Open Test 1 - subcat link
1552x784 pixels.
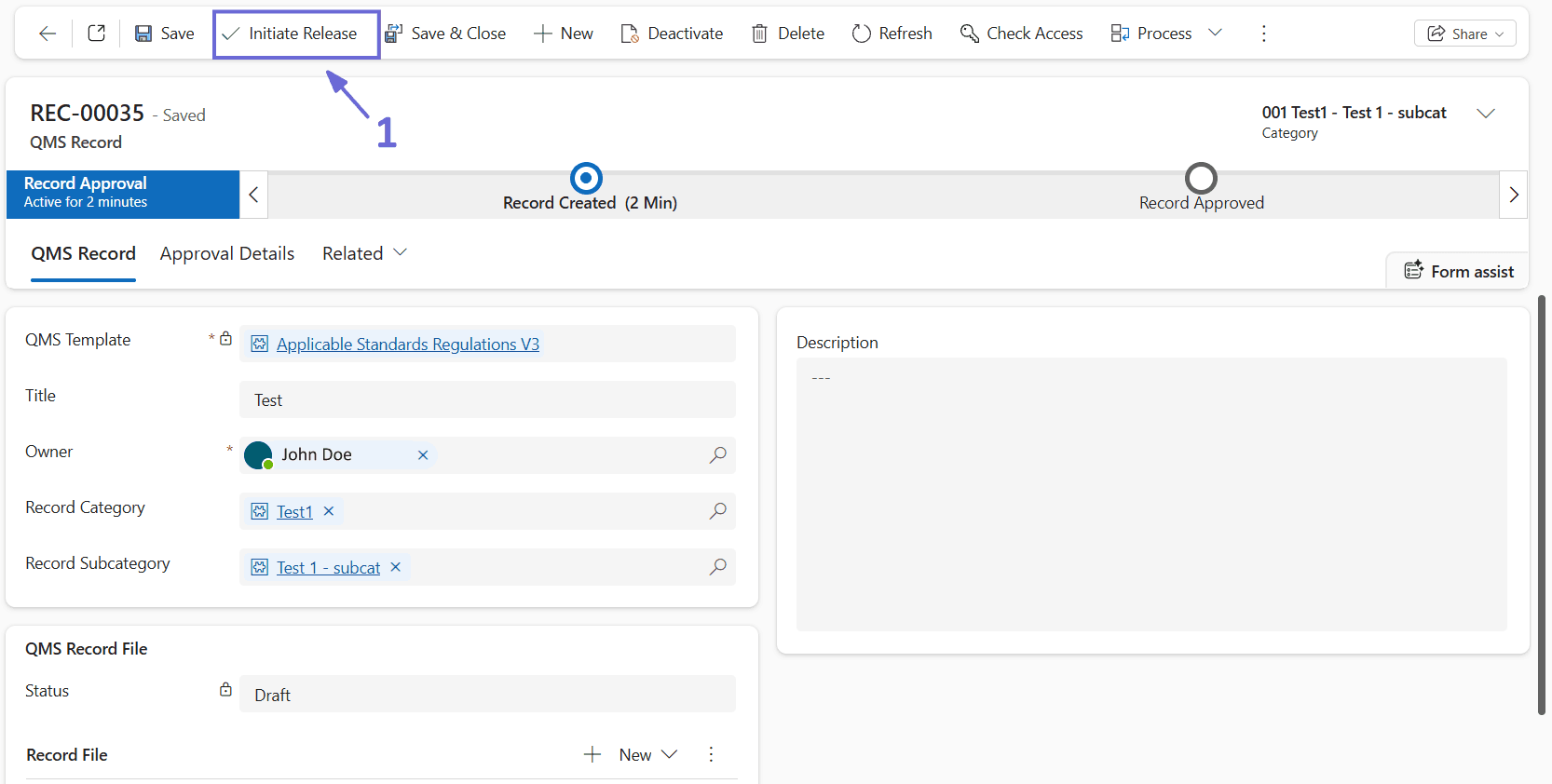point(328,568)
